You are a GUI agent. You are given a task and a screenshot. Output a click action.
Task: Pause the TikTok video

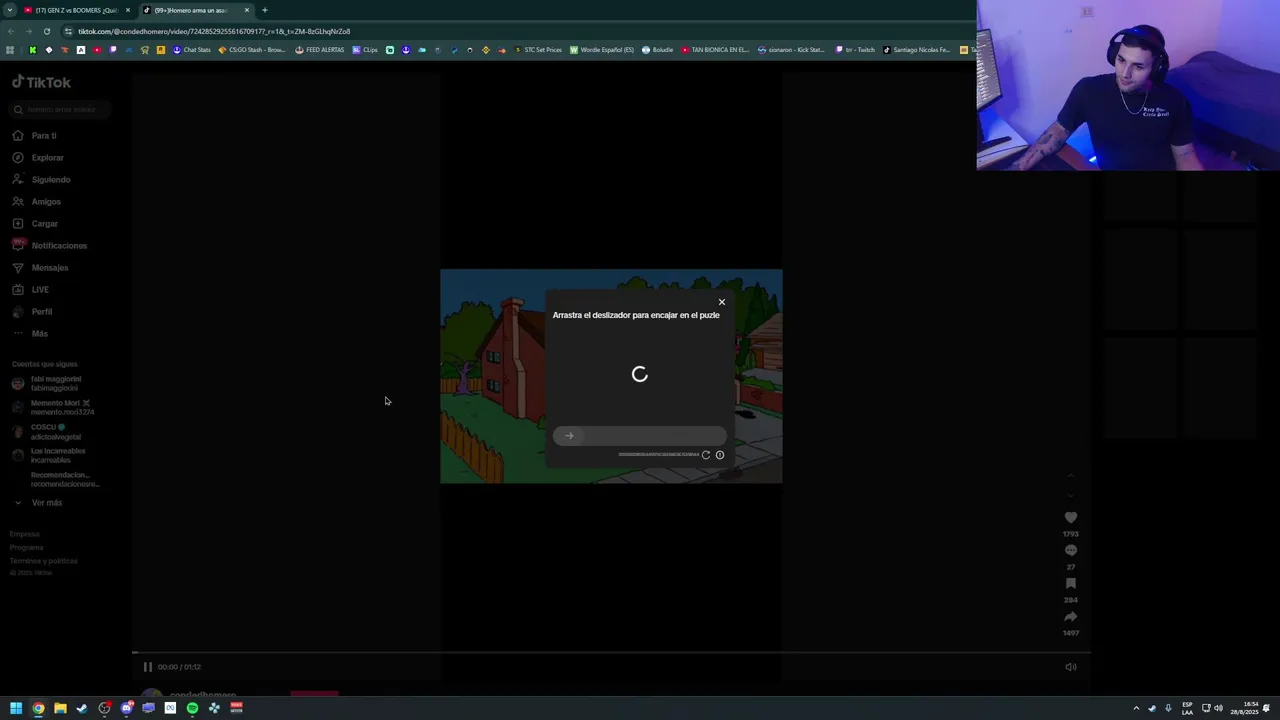tap(147, 667)
